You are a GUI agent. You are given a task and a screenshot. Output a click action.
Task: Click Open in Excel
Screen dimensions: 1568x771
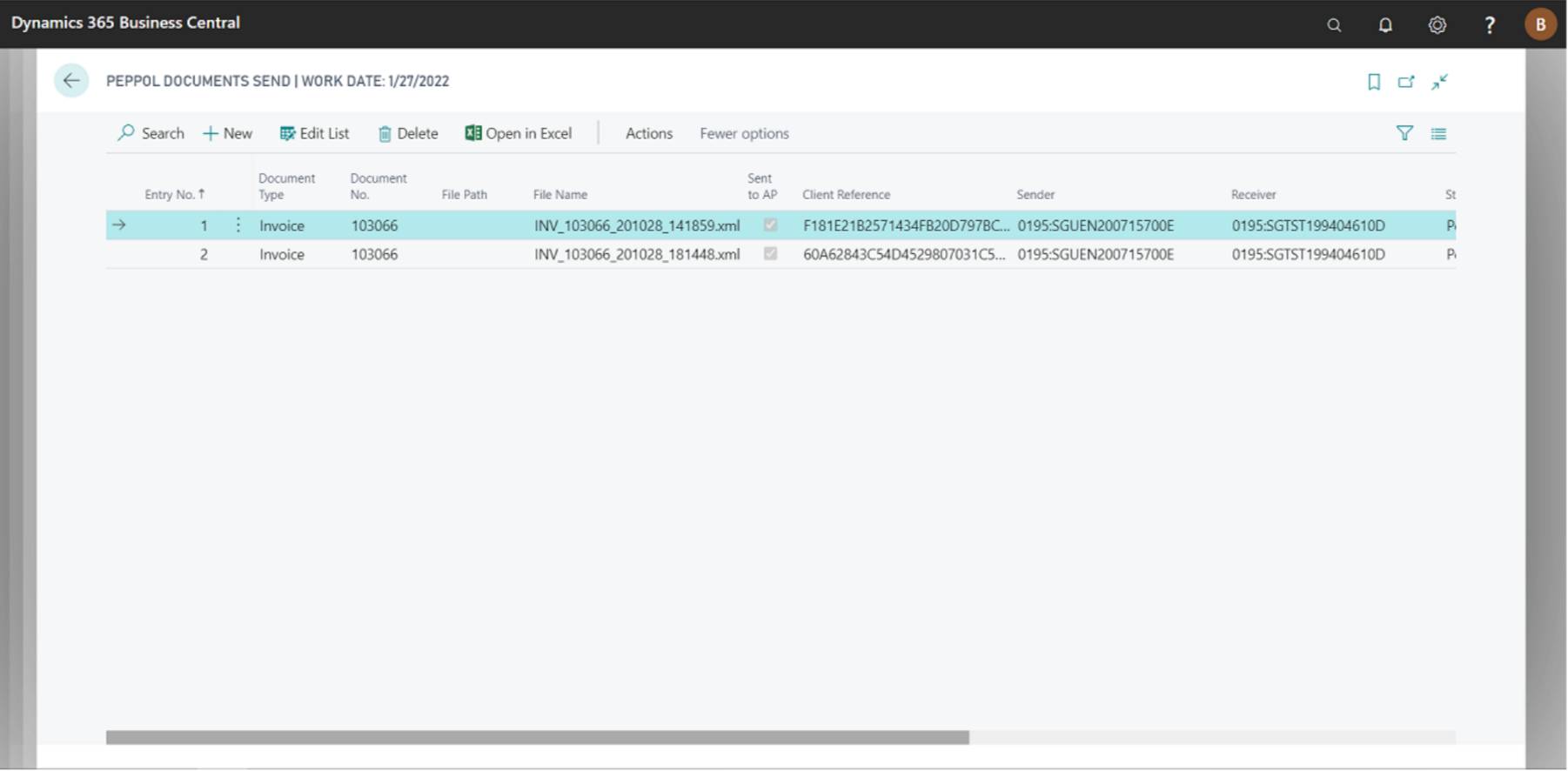point(519,133)
